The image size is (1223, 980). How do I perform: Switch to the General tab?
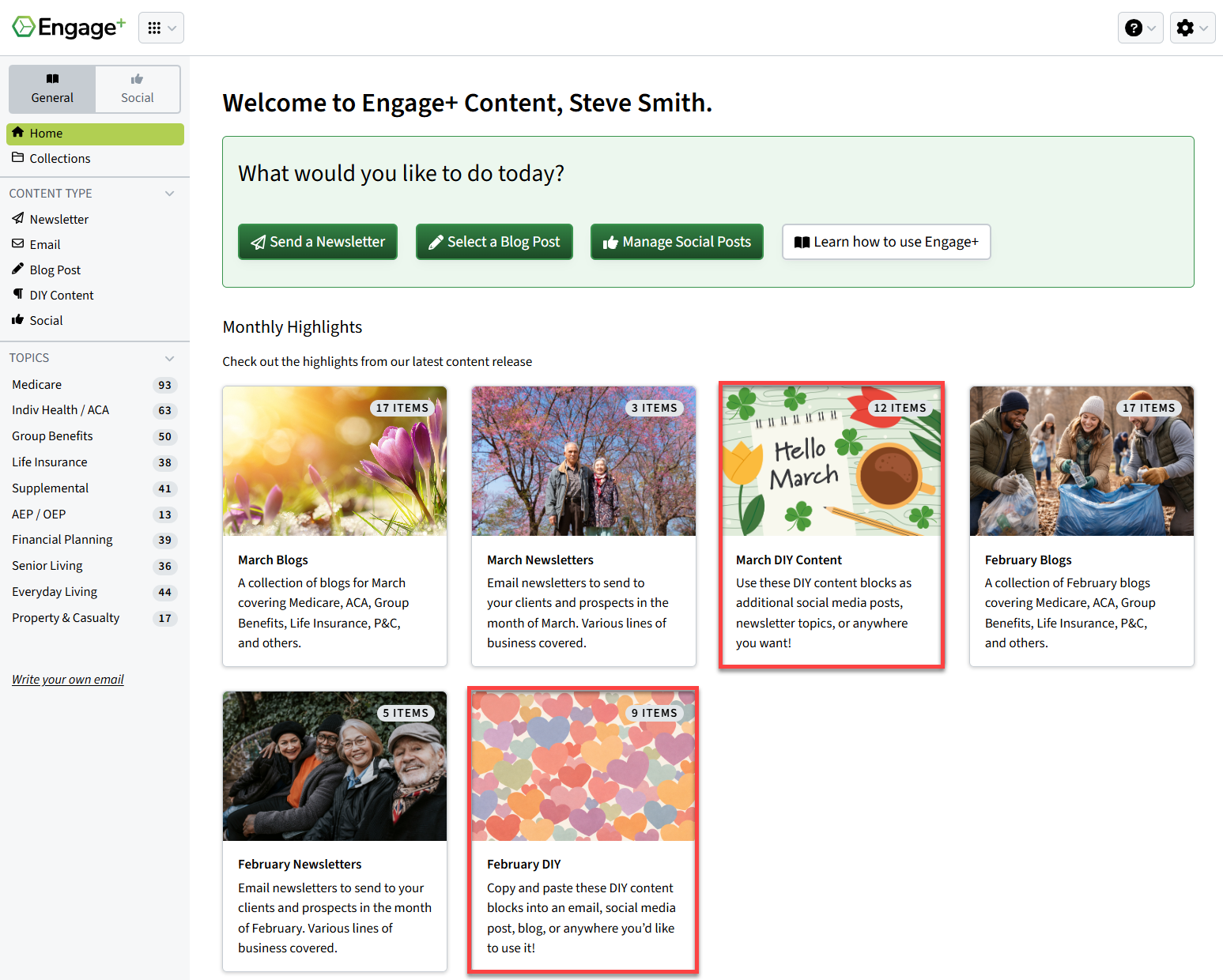(52, 89)
